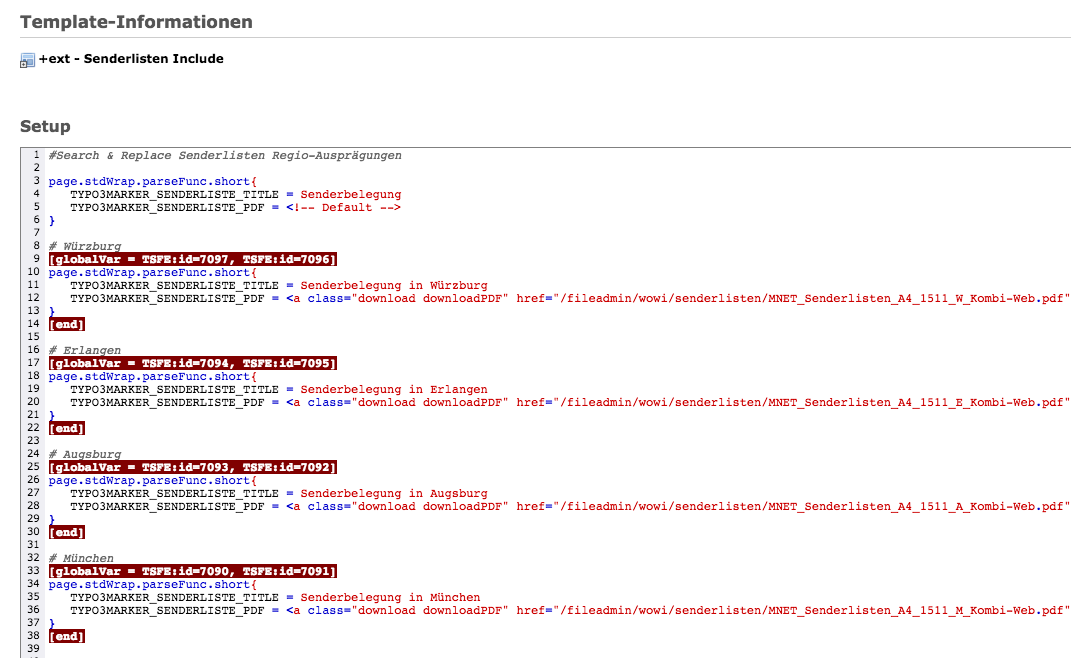Click 'page.stdWrap.parseFunc.short{' on line 34

(153, 584)
